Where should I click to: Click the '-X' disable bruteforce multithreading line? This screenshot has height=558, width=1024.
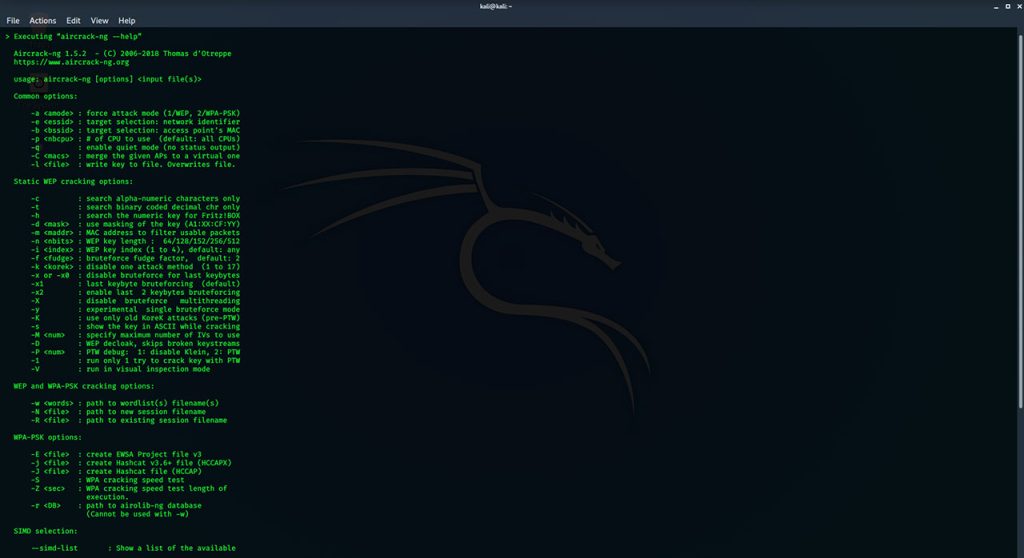click(135, 301)
